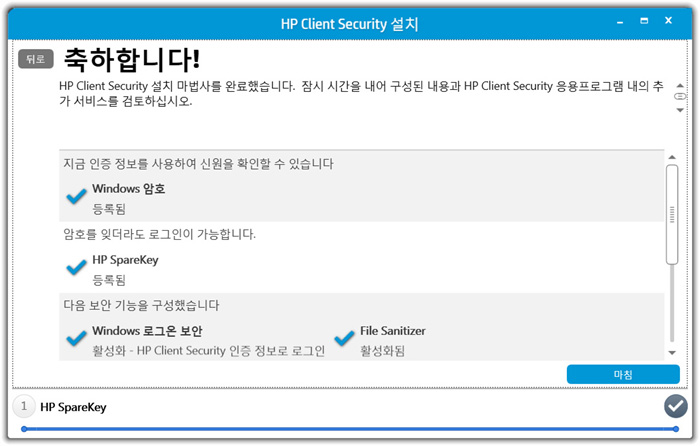The image size is (700, 446).
Task: Minimize the HP Client Security window
Action: point(620,21)
